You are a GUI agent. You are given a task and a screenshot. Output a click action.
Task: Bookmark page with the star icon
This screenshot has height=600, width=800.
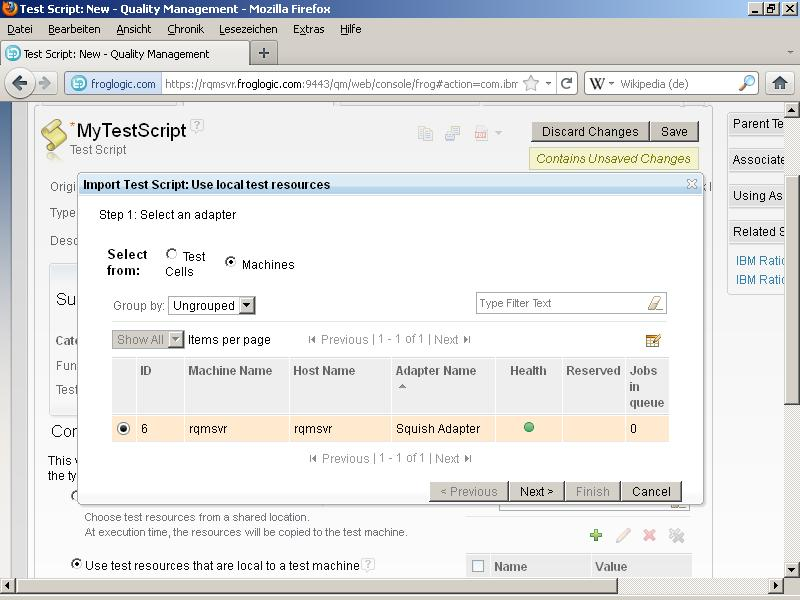tap(531, 84)
